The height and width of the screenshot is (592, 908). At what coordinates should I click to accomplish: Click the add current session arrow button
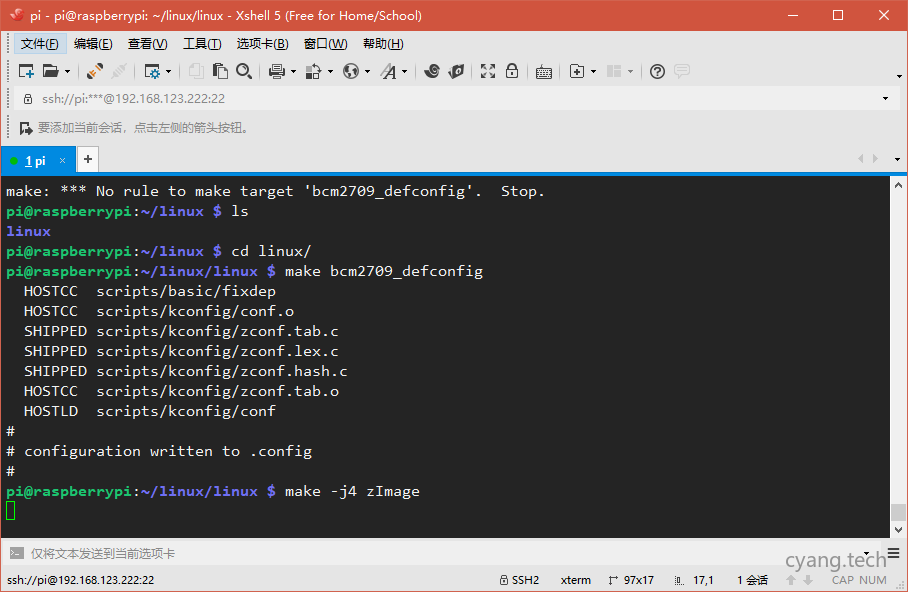click(25, 128)
